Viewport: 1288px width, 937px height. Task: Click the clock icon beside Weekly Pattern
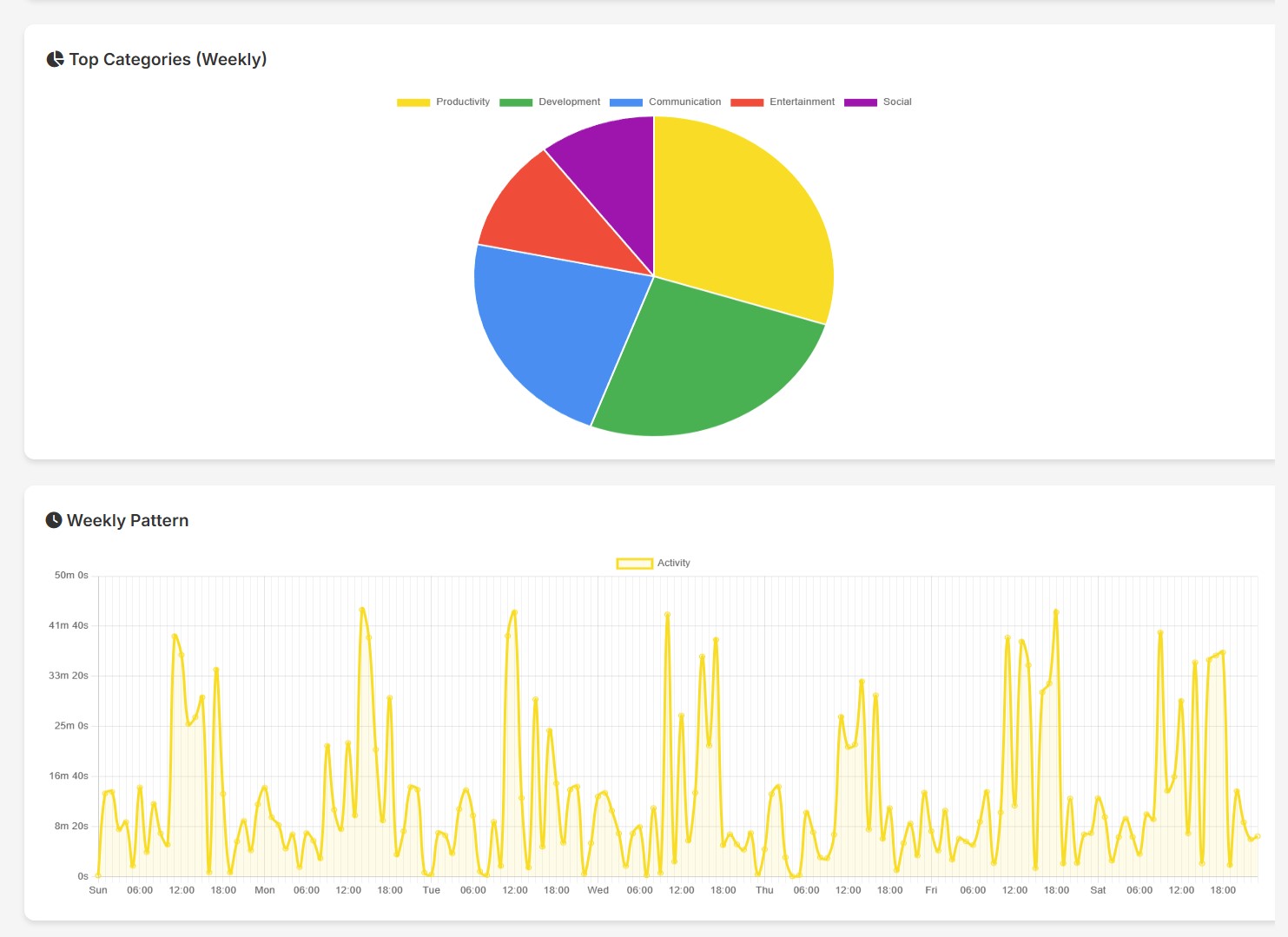(x=54, y=520)
